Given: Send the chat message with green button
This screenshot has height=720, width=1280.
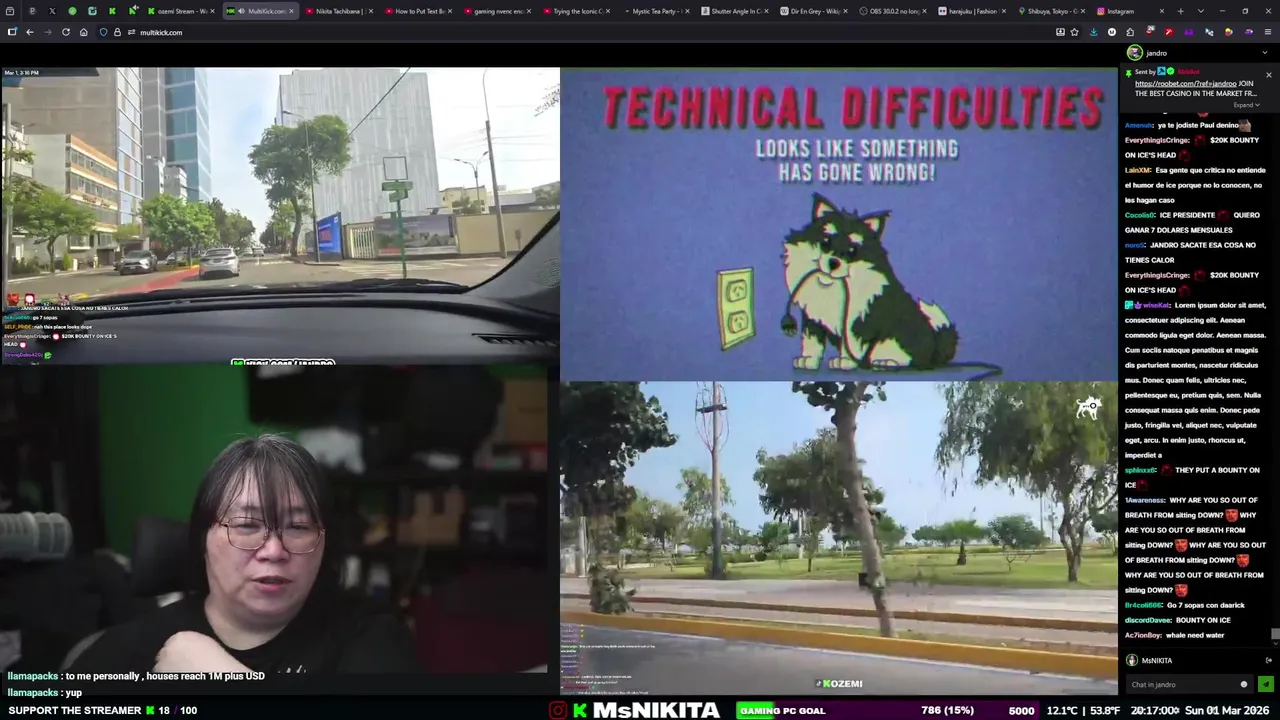Looking at the screenshot, I should click(1265, 684).
